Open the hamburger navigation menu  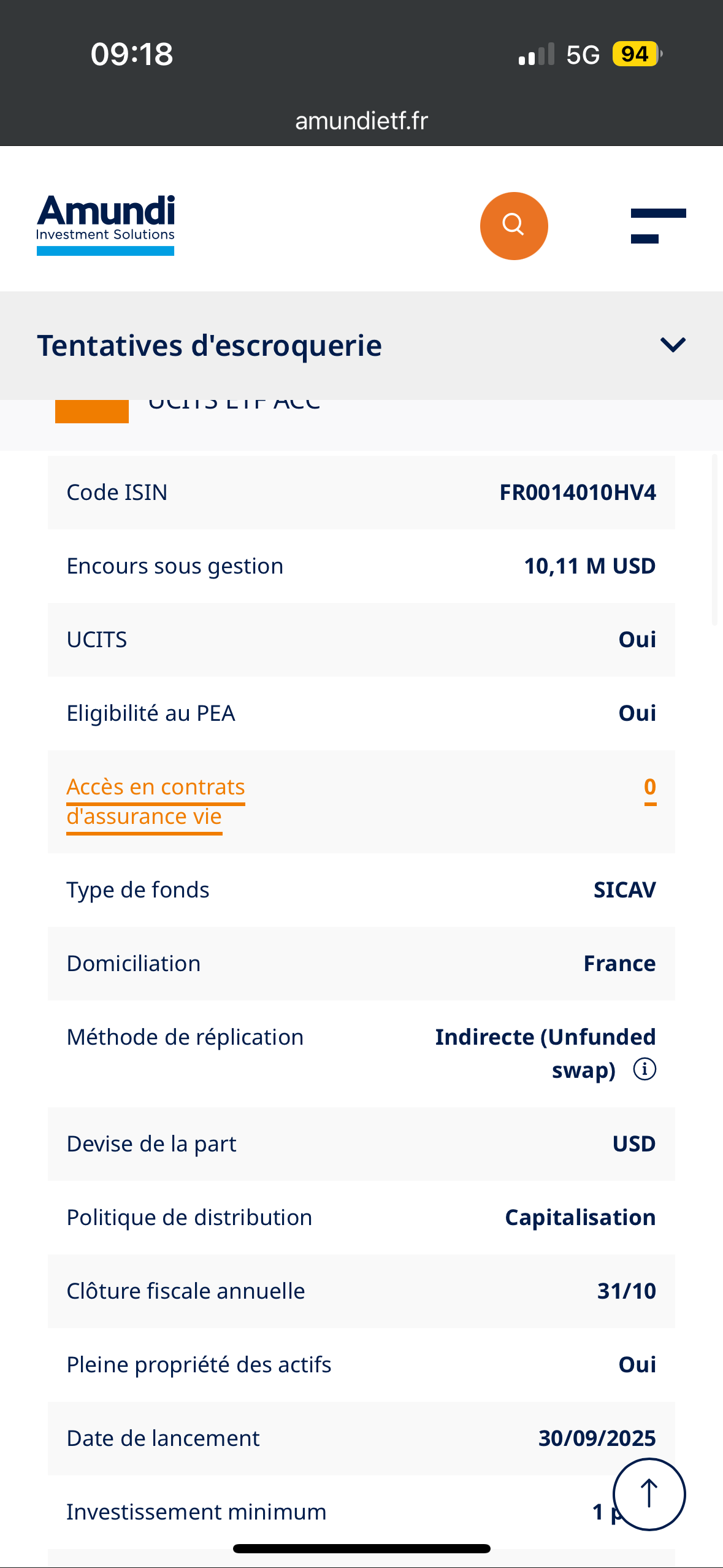(x=658, y=226)
